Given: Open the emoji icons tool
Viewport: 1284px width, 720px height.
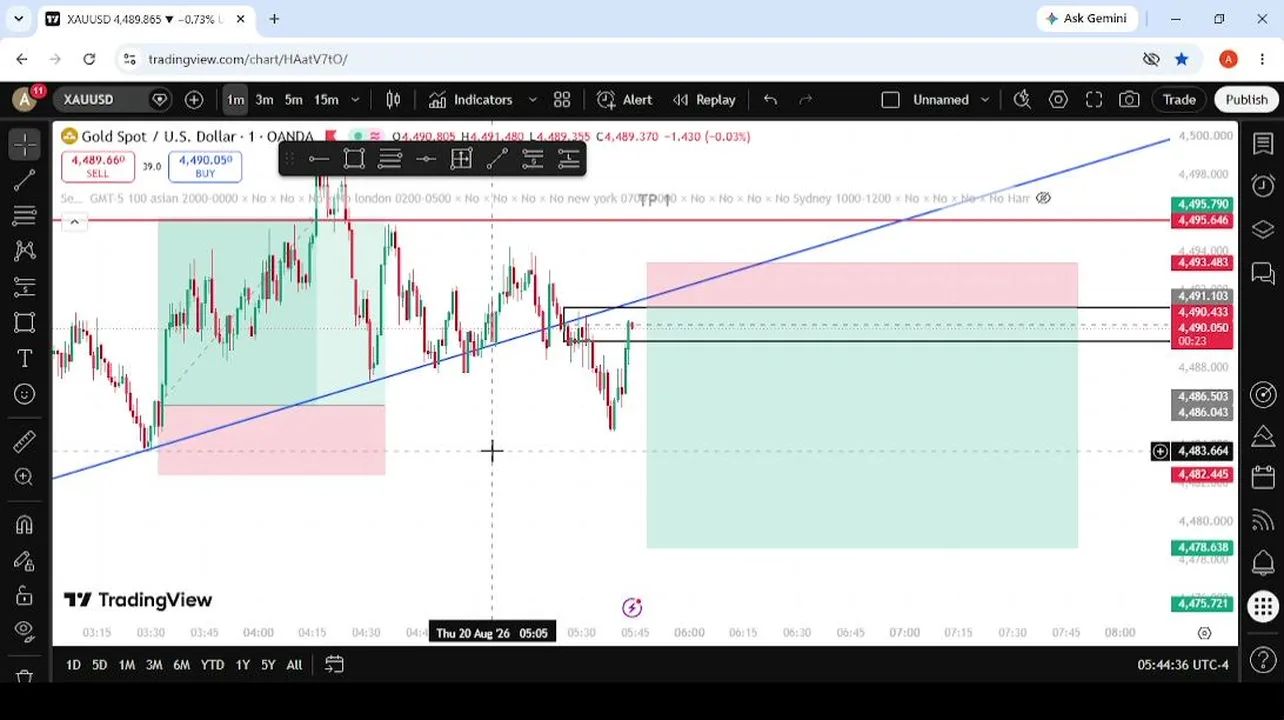Looking at the screenshot, I should [x=25, y=394].
